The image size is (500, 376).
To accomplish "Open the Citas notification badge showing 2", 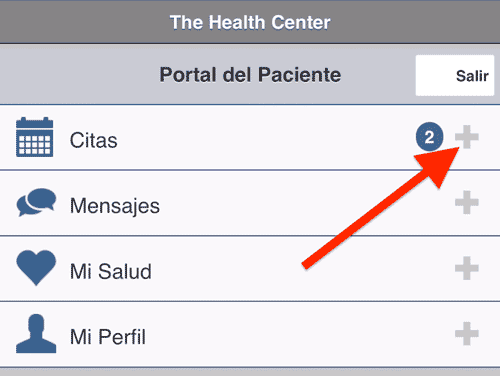I will click(x=429, y=137).
